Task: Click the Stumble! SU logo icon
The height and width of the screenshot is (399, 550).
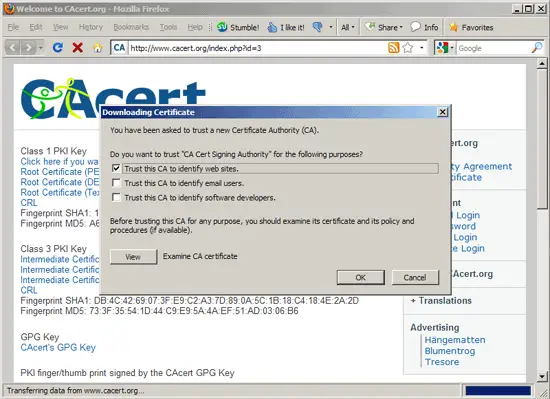Action: 222,27
